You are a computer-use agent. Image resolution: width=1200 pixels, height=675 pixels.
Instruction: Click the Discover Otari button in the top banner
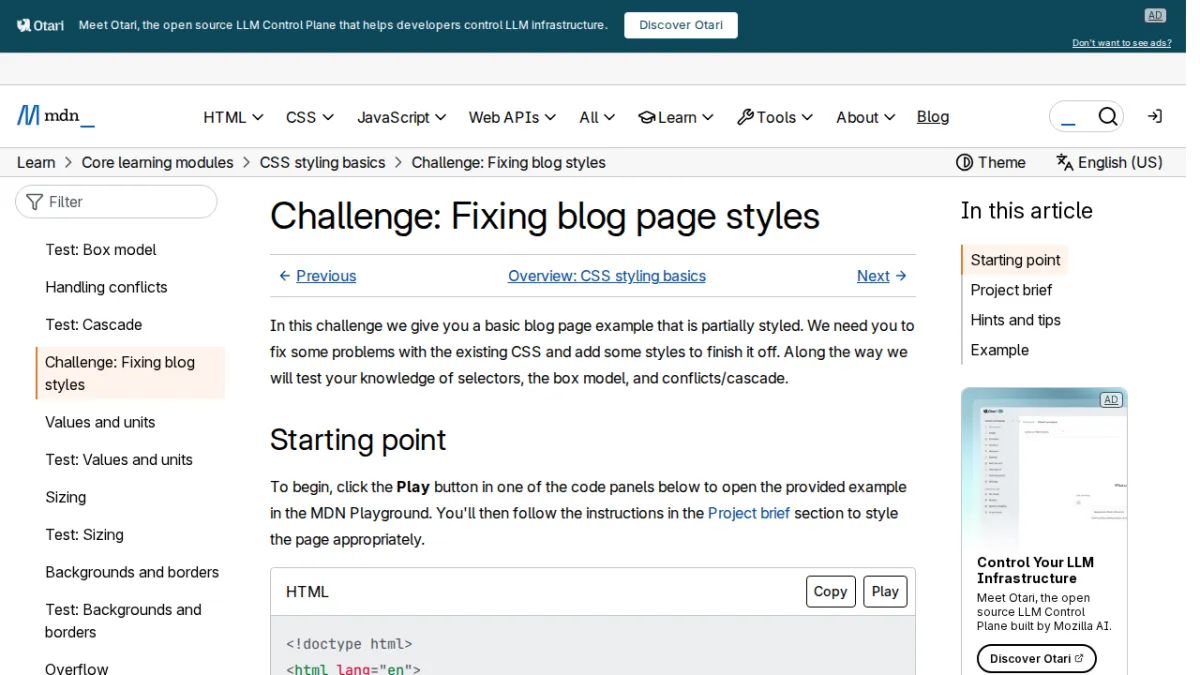pos(681,25)
